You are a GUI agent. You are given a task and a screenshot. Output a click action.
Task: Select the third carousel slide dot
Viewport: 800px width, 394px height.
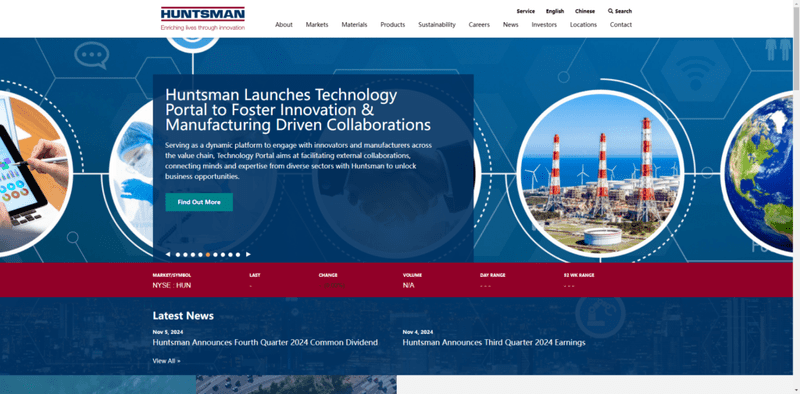193,254
